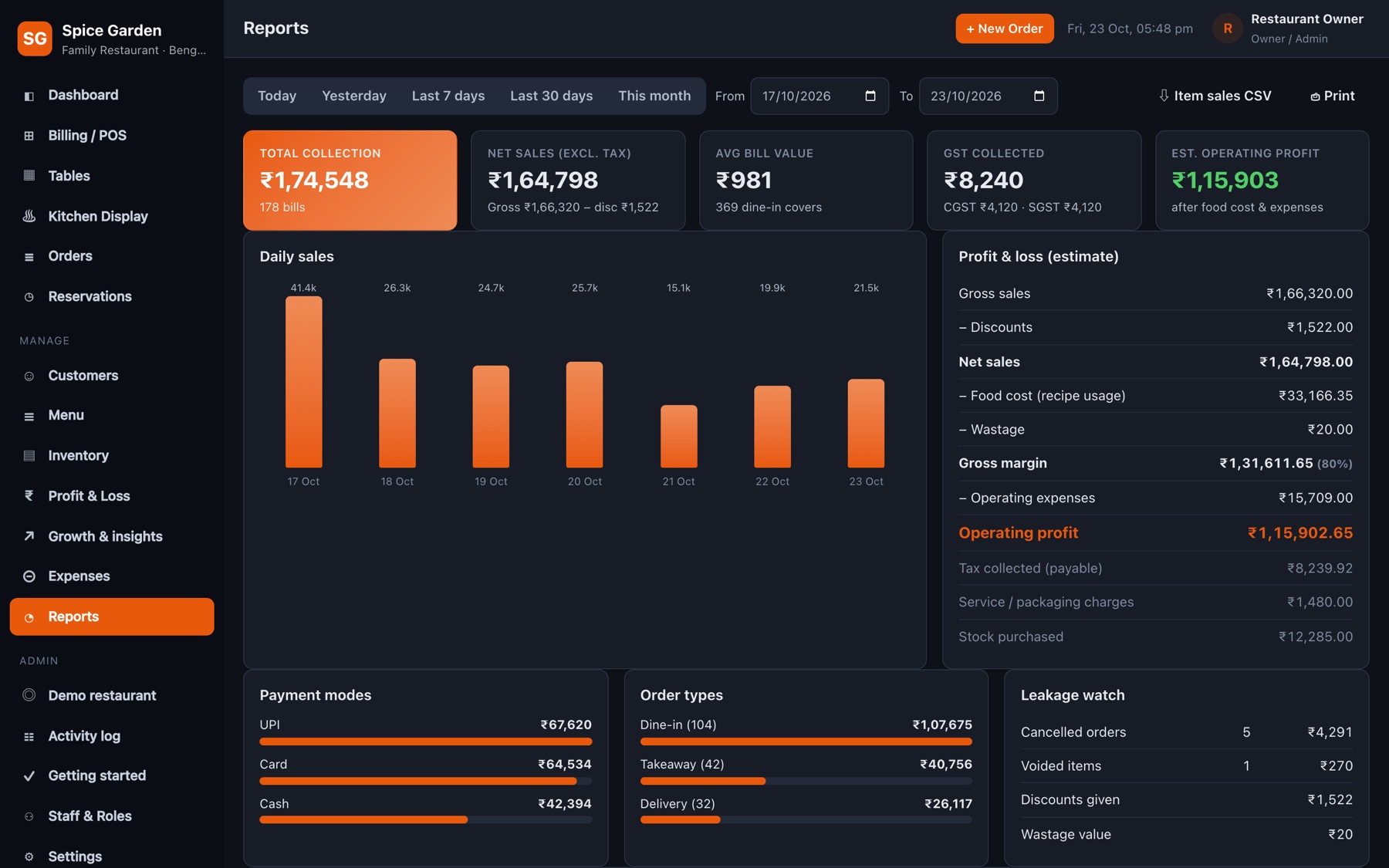Open the Reports sidebar item
The image size is (1389, 868).
(112, 616)
